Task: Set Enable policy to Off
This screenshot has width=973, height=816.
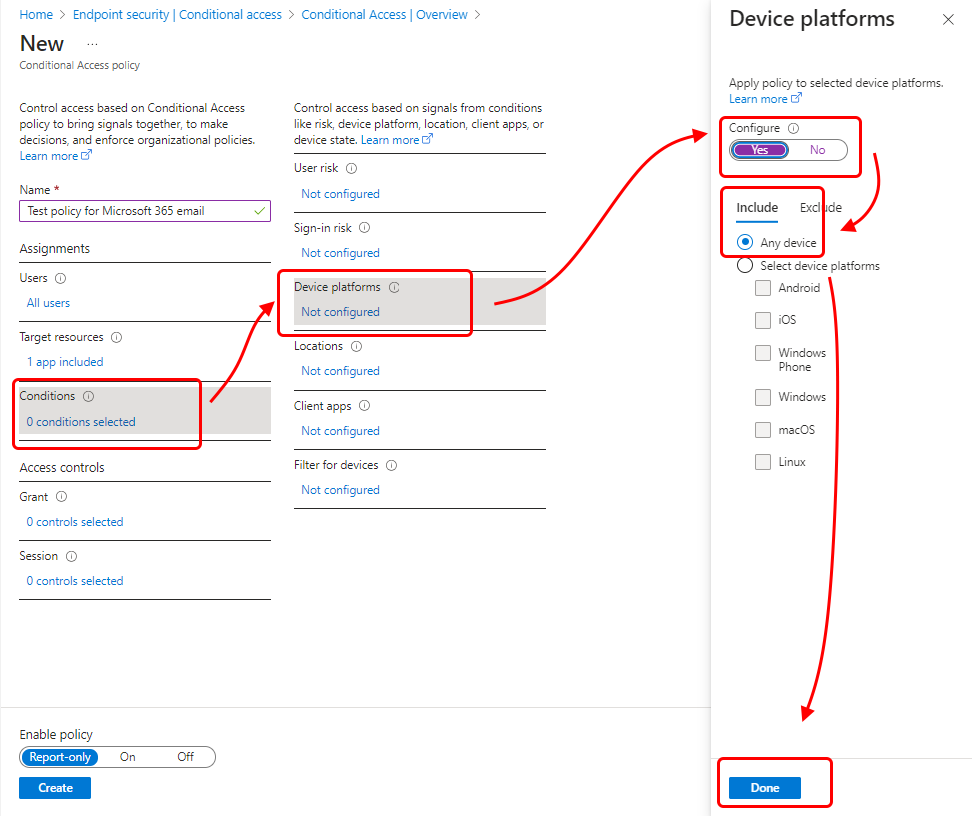Action: point(185,757)
